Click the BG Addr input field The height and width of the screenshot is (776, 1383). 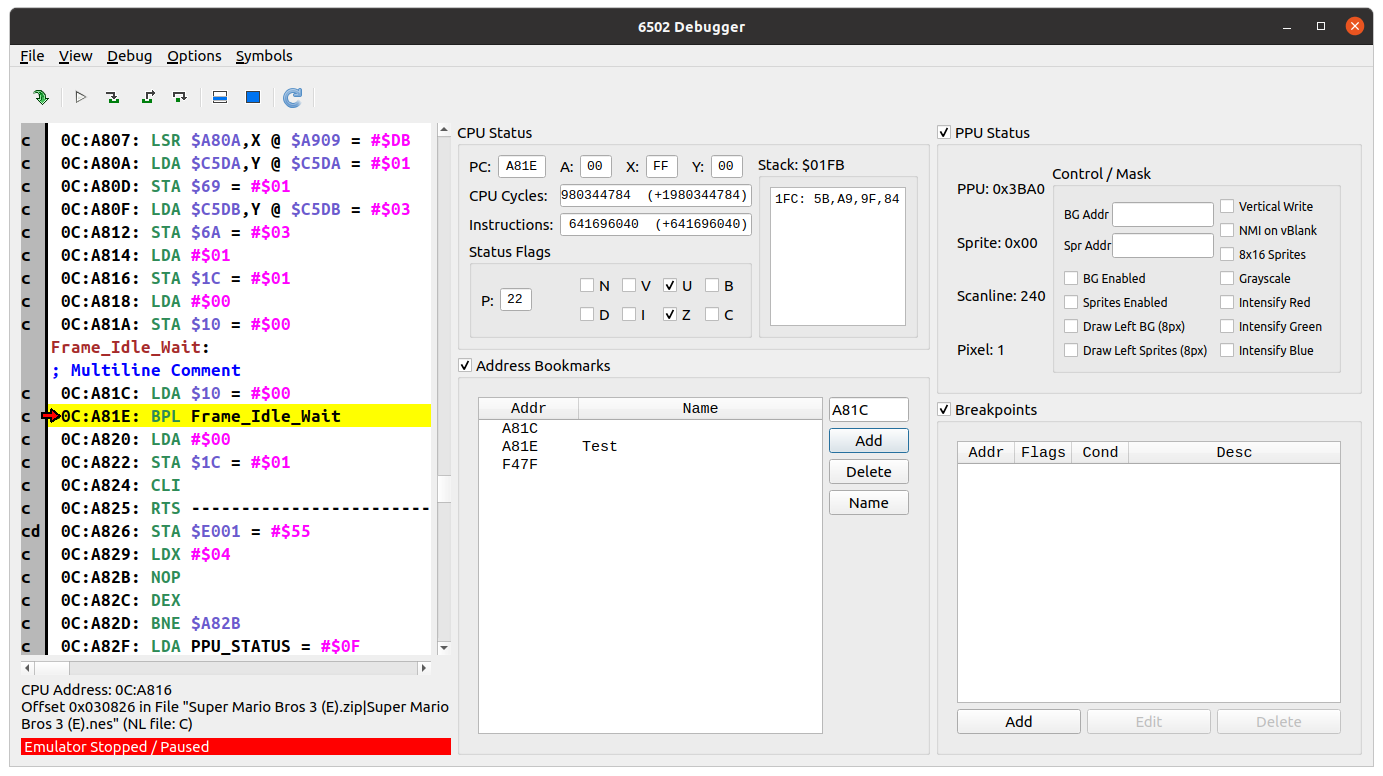click(x=1163, y=214)
